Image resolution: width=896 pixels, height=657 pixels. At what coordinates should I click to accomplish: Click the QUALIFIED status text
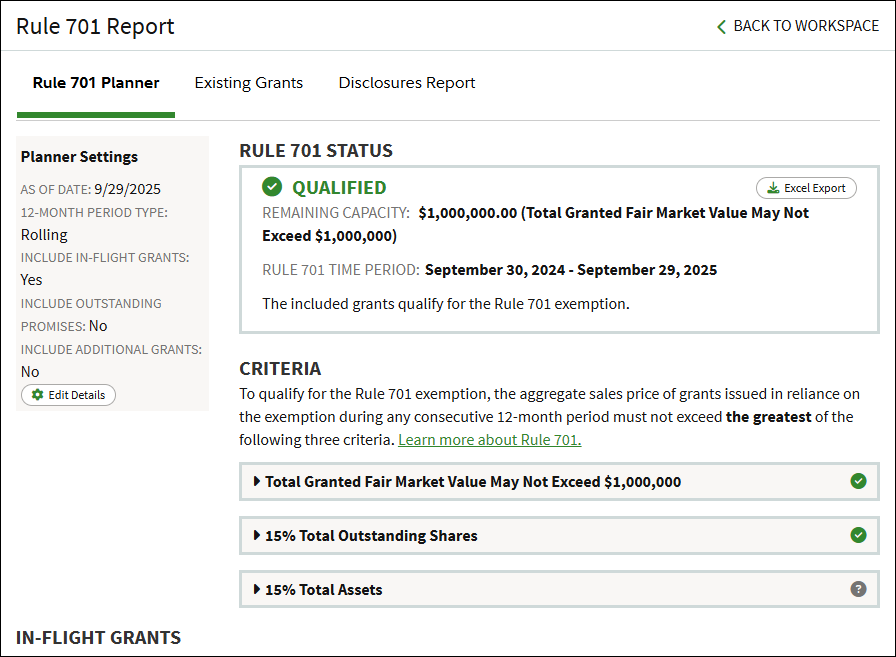tap(339, 187)
